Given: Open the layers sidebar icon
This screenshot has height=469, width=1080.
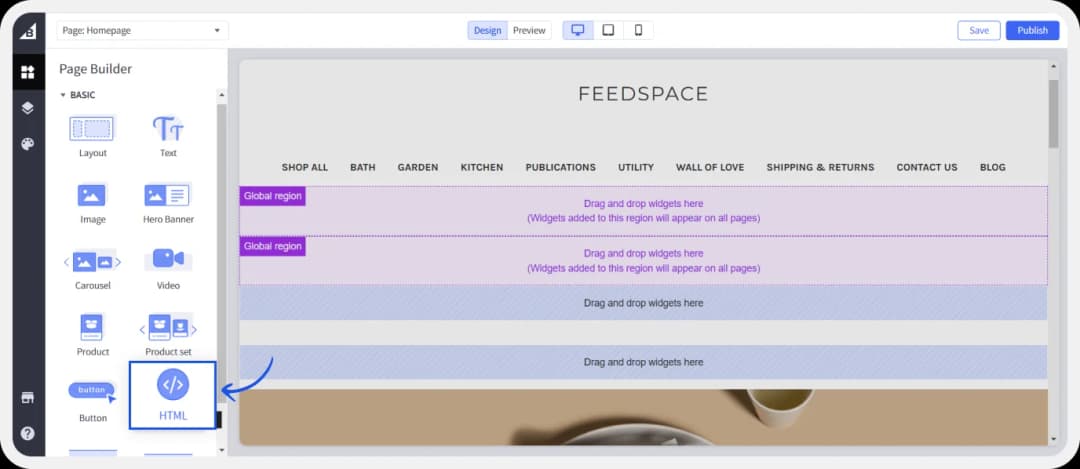Looking at the screenshot, I should pos(28,108).
